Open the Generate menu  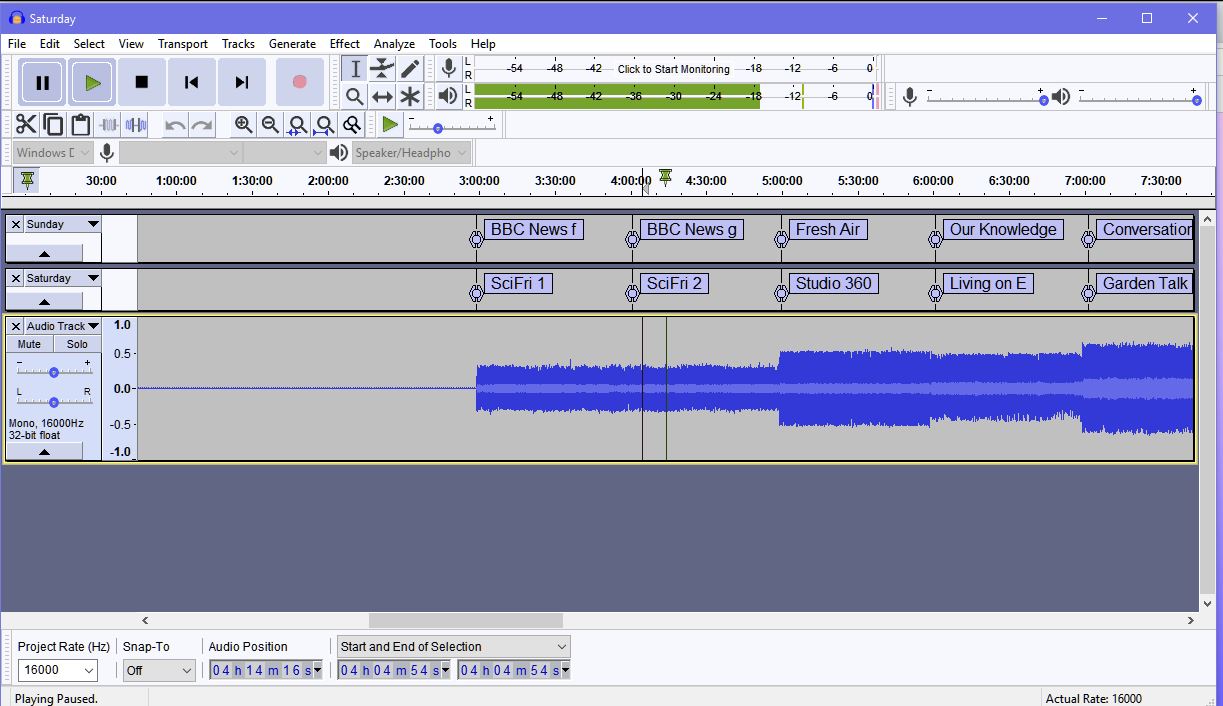point(292,43)
